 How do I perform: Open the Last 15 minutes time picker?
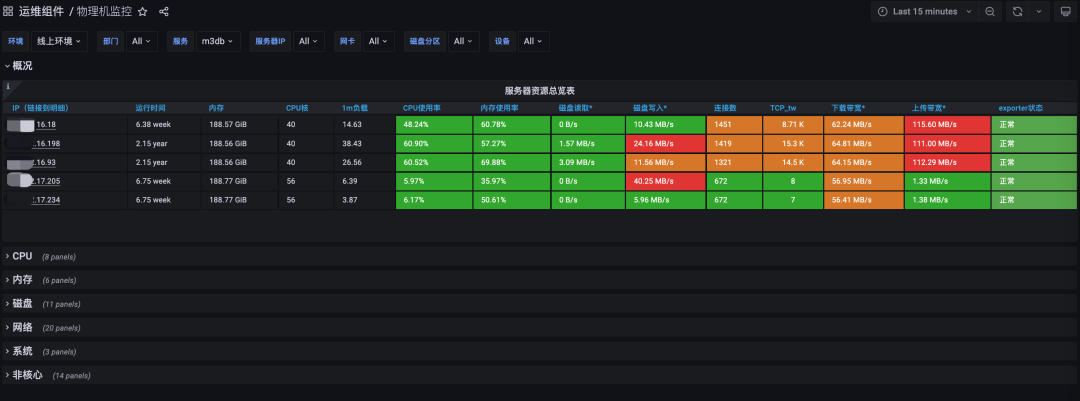924,12
